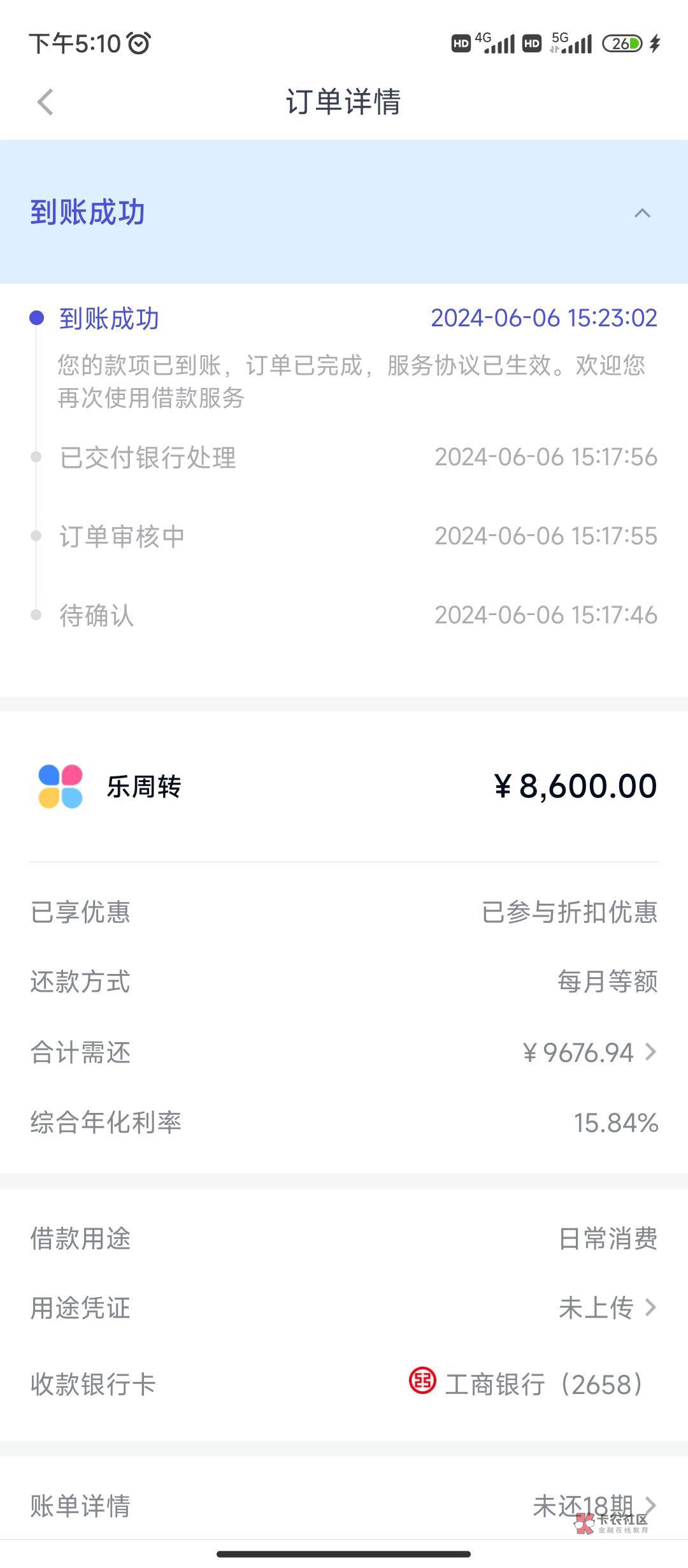The height and width of the screenshot is (1568, 688).
Task: Tap the ¥8,600.00 loan amount
Action: (x=575, y=786)
